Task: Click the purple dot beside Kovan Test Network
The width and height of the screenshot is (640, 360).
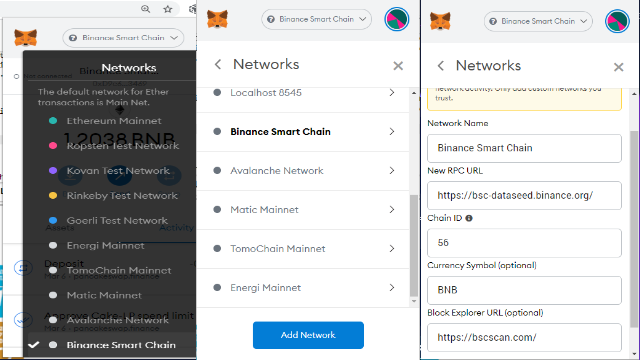Action: coord(53,171)
